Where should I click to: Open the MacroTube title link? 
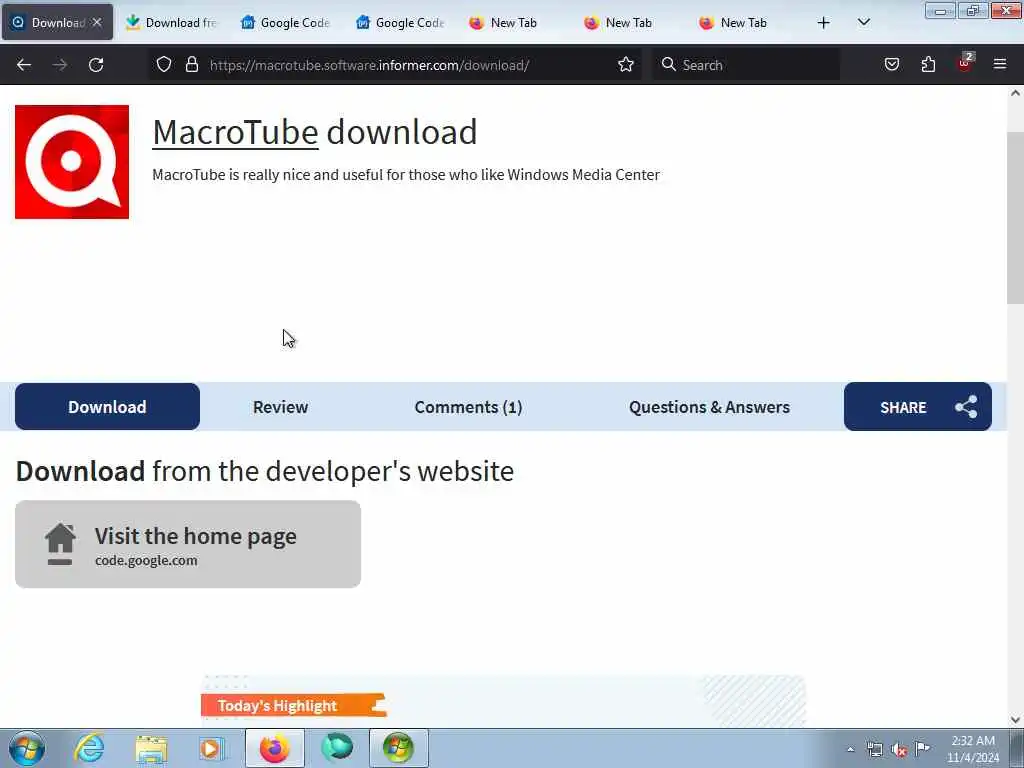click(x=235, y=132)
